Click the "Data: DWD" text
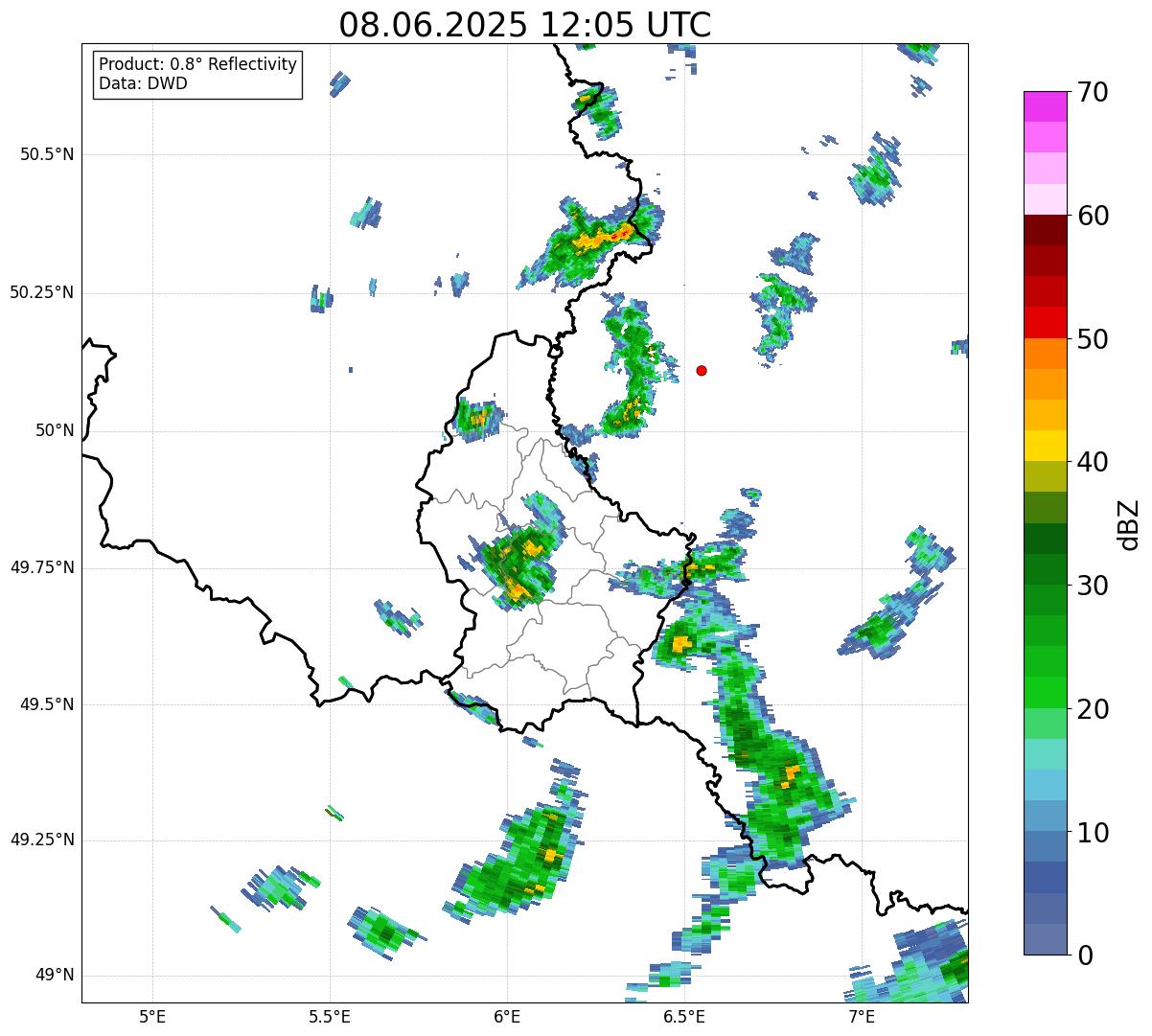 click(143, 83)
